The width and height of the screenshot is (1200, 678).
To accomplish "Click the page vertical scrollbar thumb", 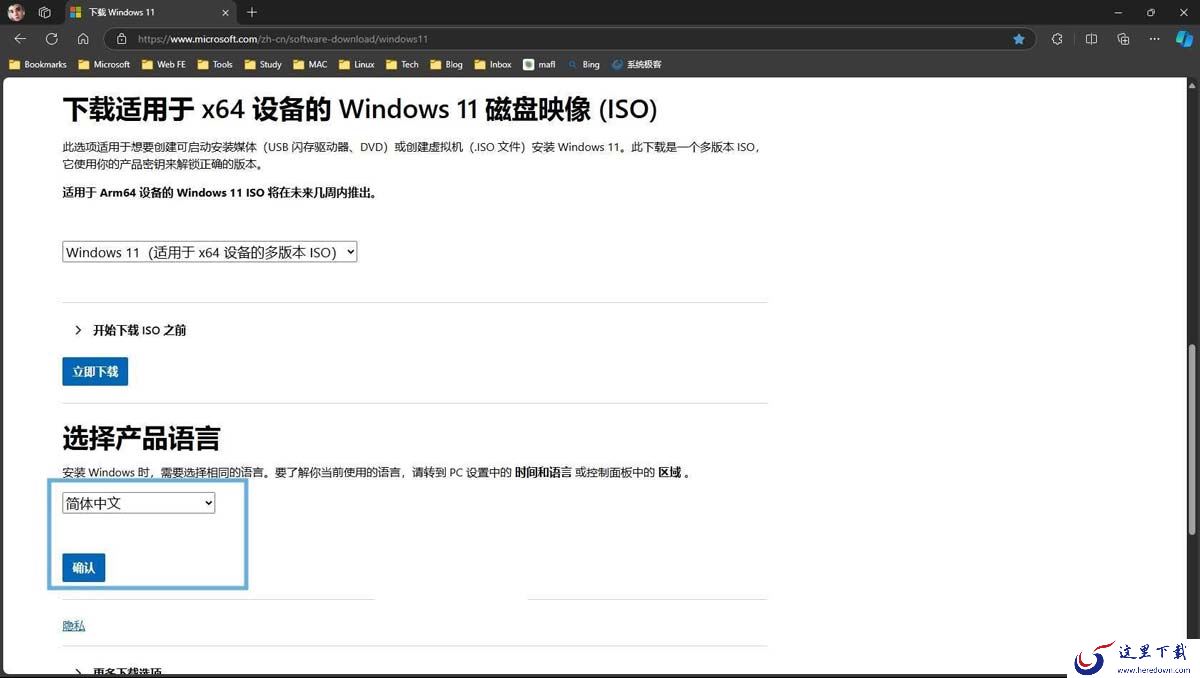I will 1191,439.
